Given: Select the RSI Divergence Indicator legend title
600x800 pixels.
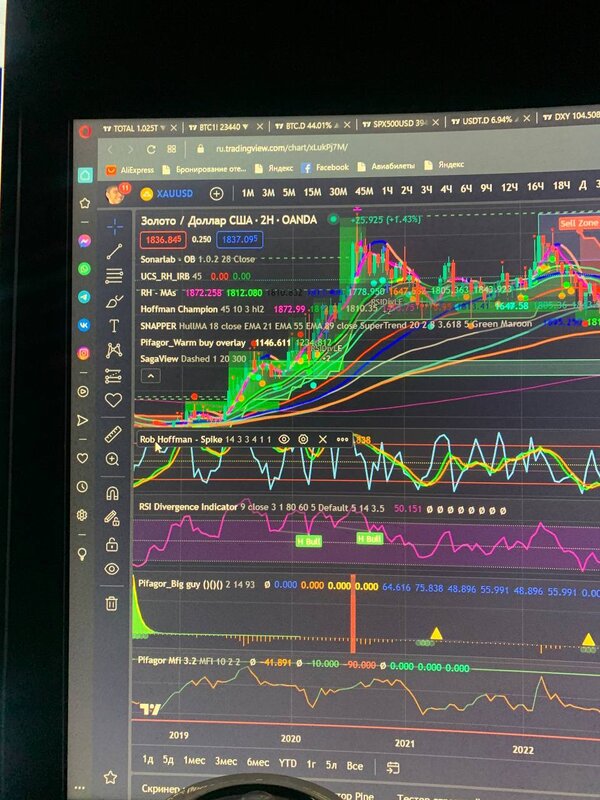Looking at the screenshot, I should point(188,507).
